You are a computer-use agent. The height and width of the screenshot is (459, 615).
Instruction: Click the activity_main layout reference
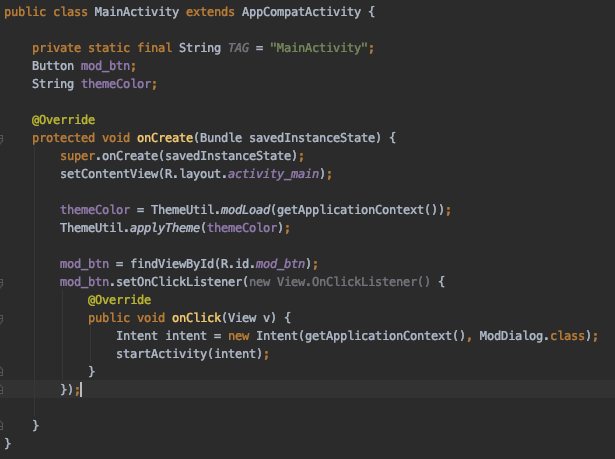coord(273,174)
